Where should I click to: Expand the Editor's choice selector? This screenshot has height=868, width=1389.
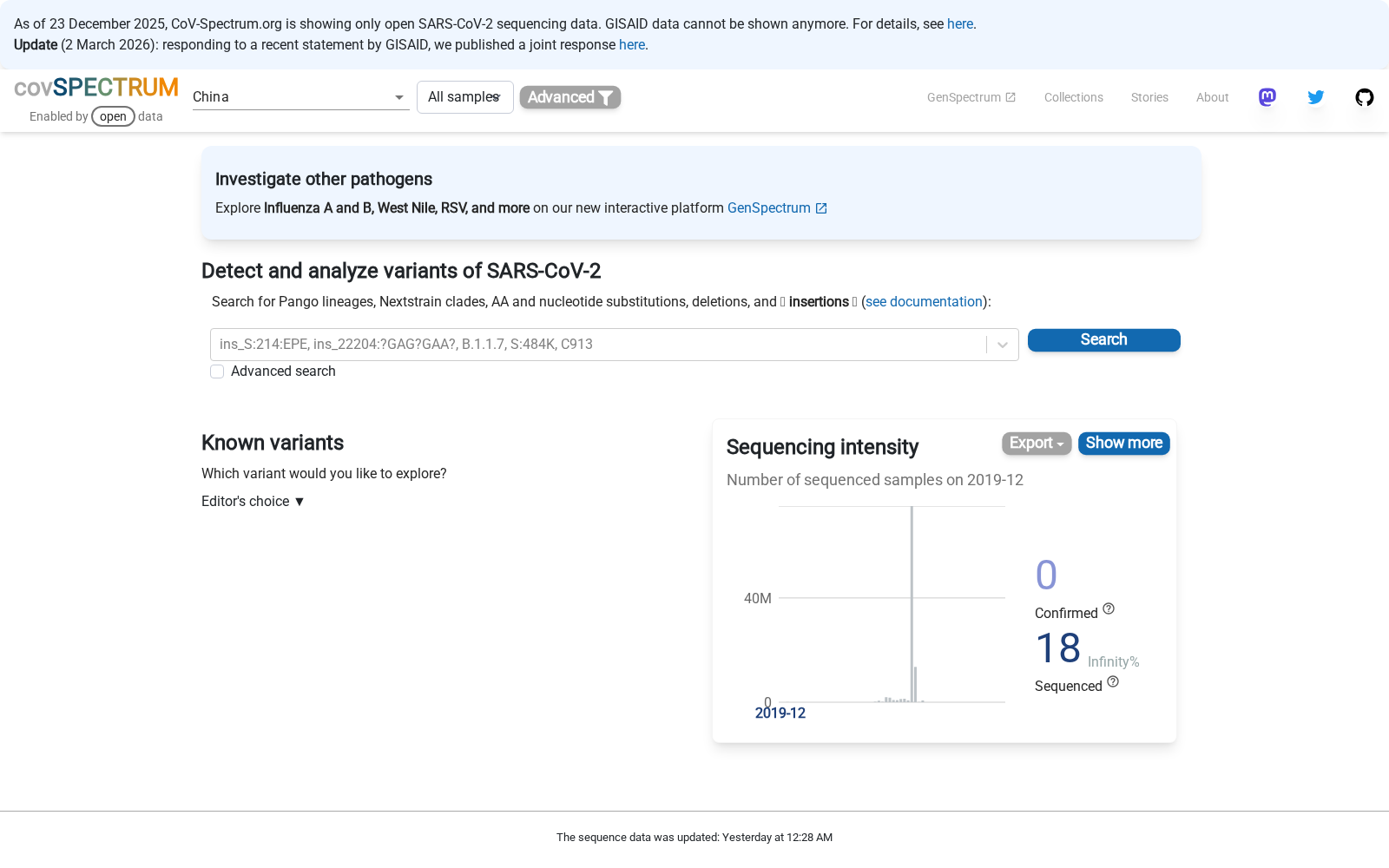[x=253, y=502]
